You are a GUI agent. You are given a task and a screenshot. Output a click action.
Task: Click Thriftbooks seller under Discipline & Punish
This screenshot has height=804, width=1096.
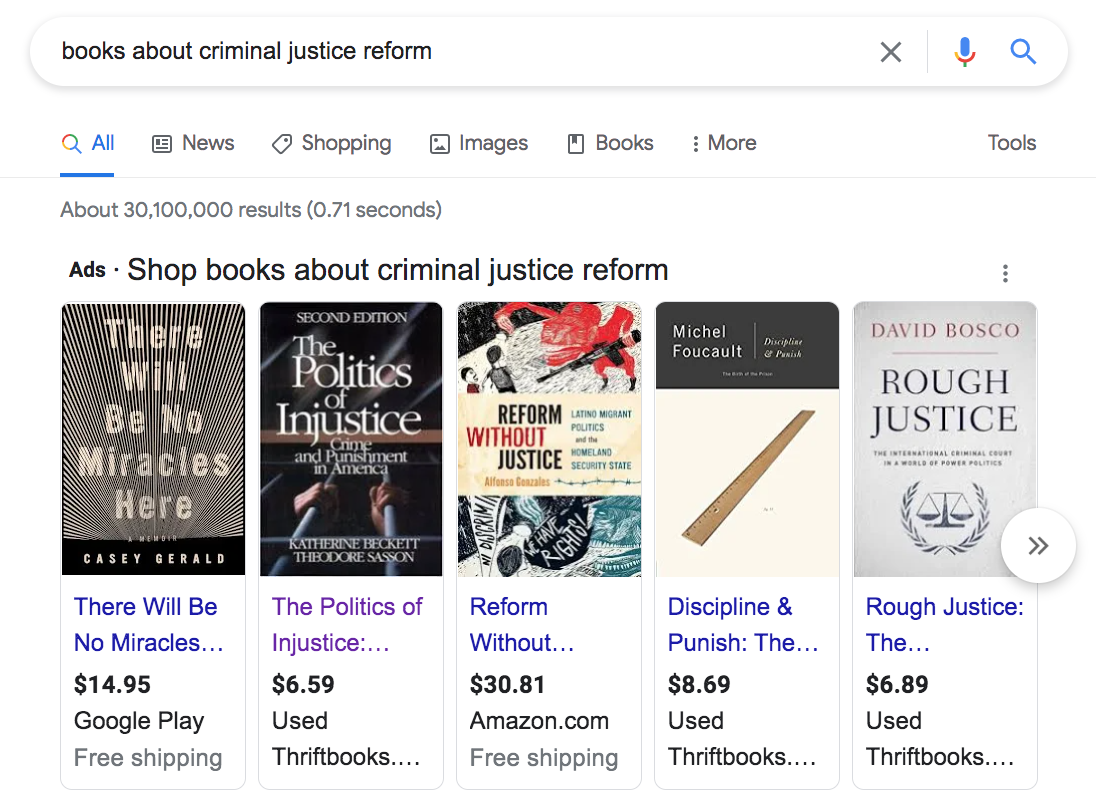pos(742,757)
